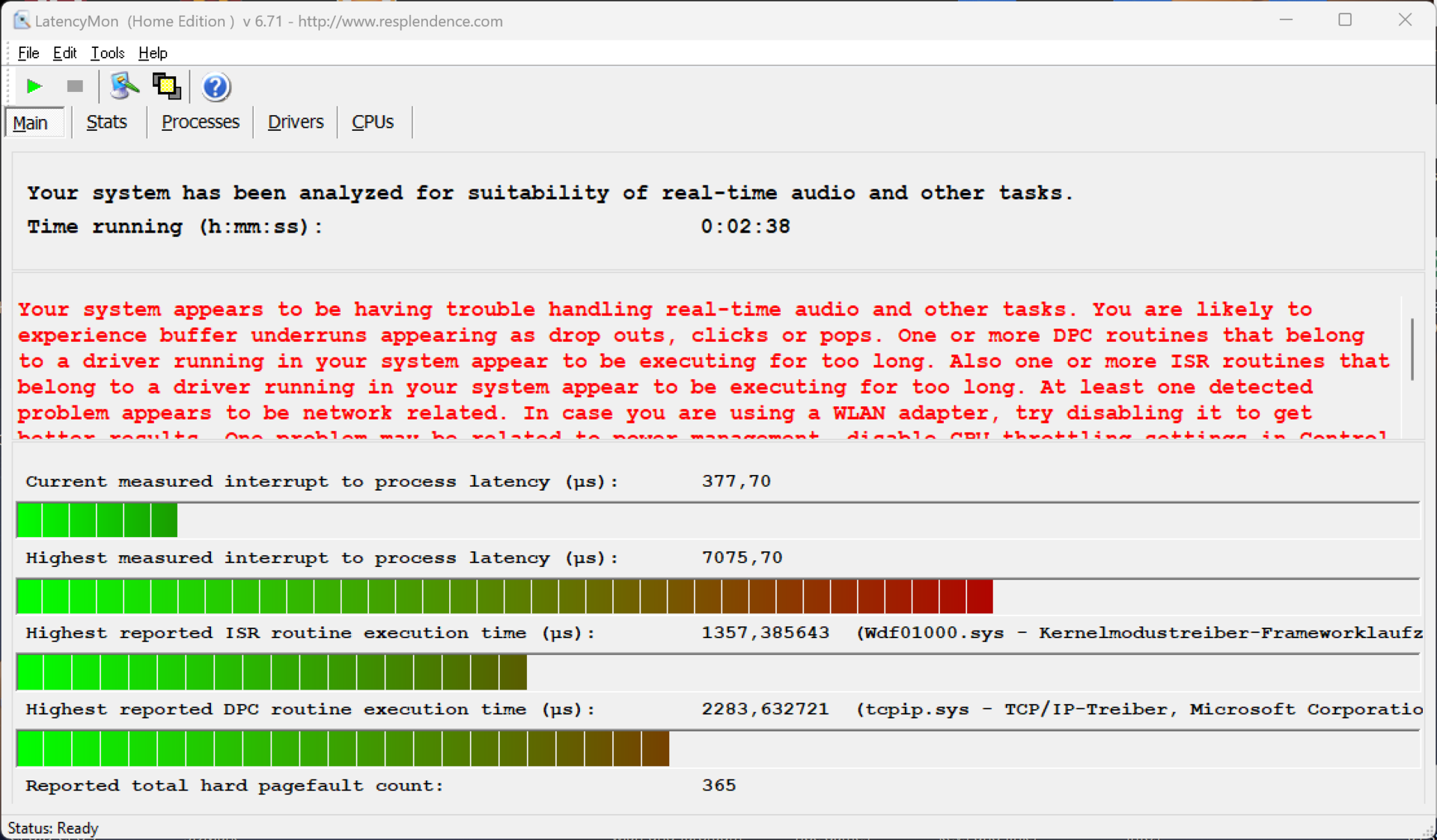The image size is (1437, 840).
Task: Open the Edit menu
Action: [x=64, y=53]
